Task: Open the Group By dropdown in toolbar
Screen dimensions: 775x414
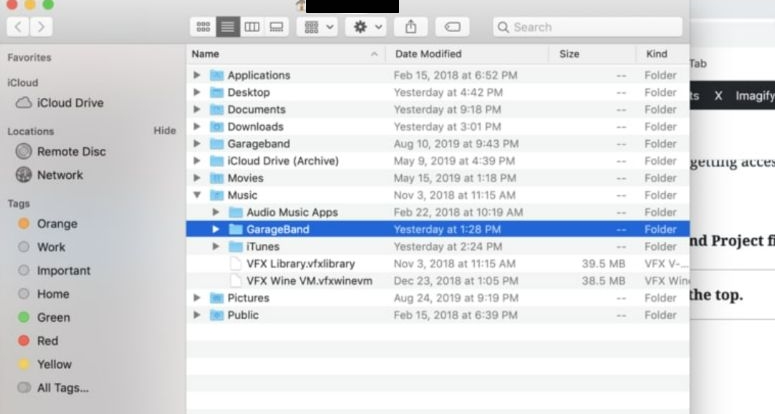Action: (x=319, y=27)
